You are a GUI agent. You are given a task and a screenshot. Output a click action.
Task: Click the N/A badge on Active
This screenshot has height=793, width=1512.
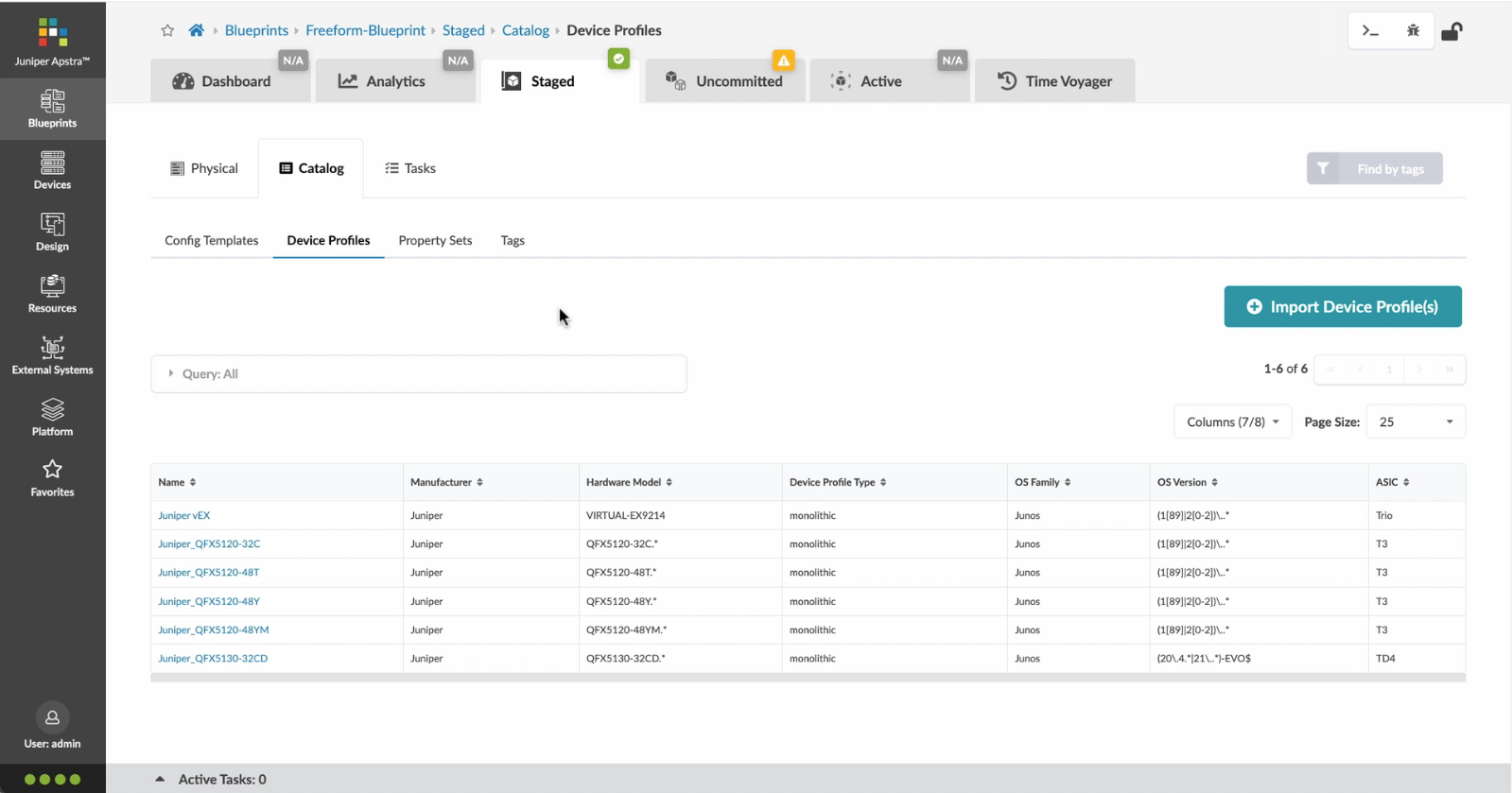pos(952,60)
